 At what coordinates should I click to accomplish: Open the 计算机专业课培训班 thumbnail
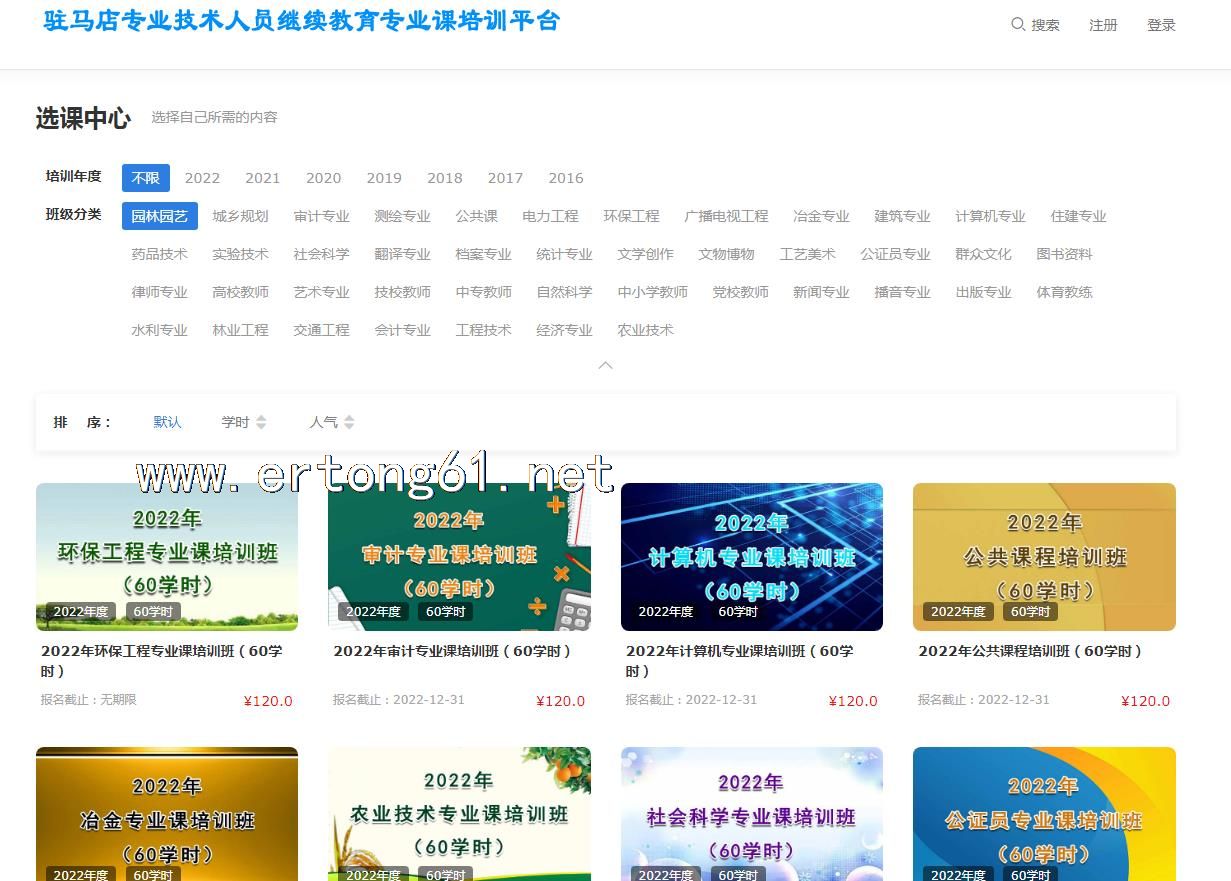tap(752, 557)
